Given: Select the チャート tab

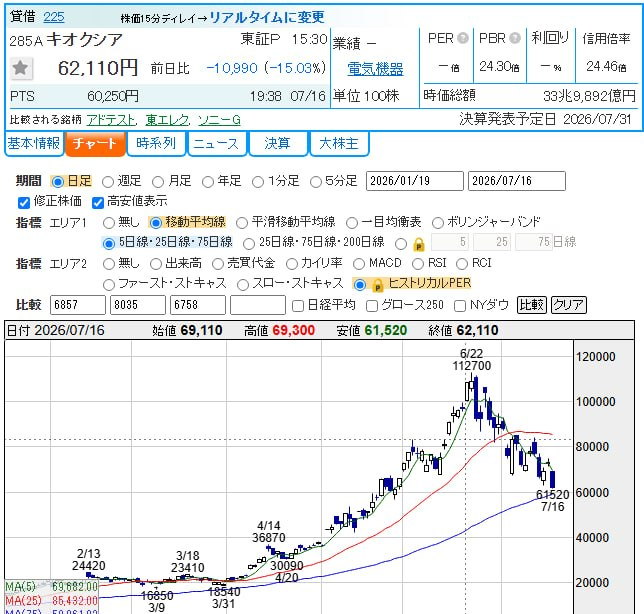Looking at the screenshot, I should [95, 143].
